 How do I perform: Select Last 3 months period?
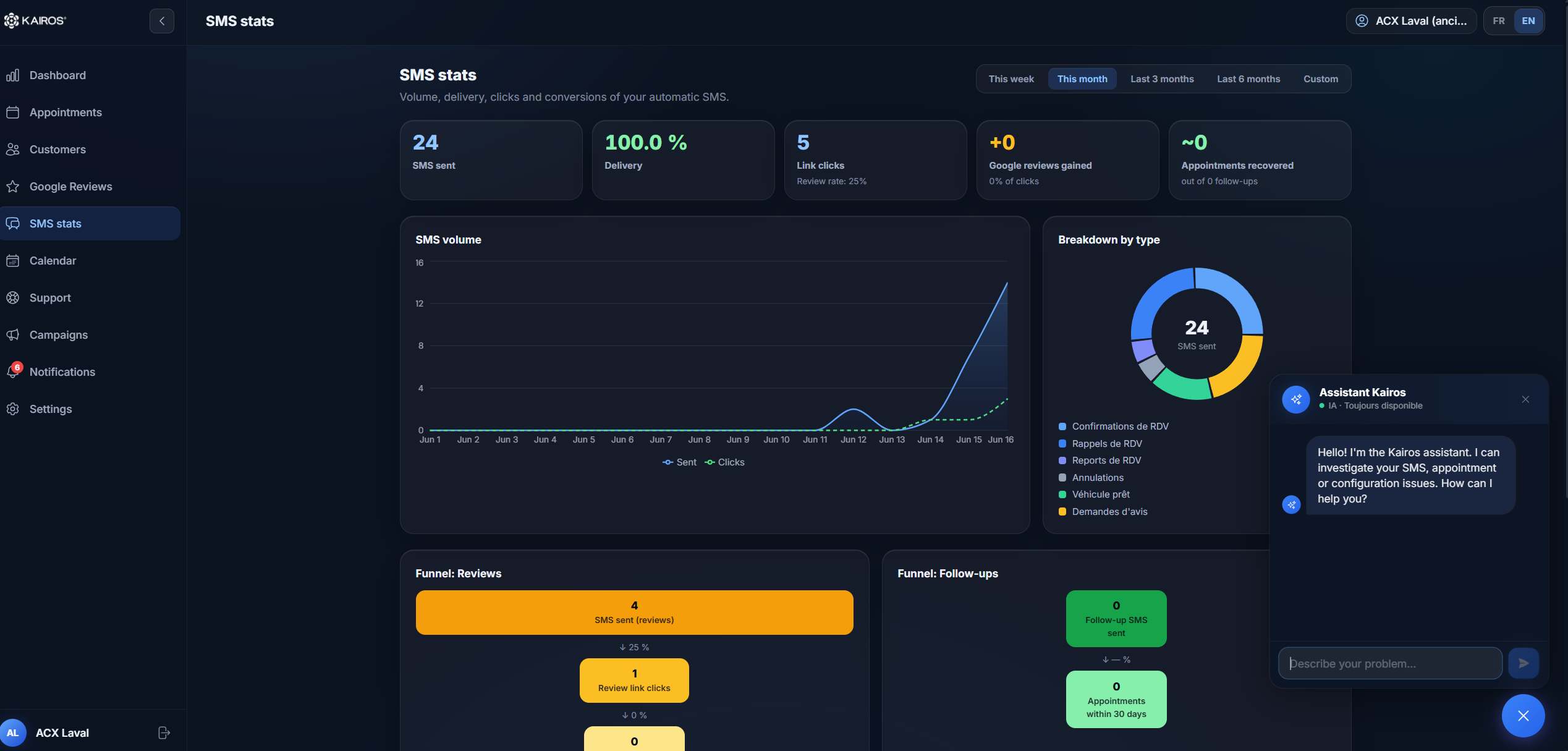point(1162,79)
